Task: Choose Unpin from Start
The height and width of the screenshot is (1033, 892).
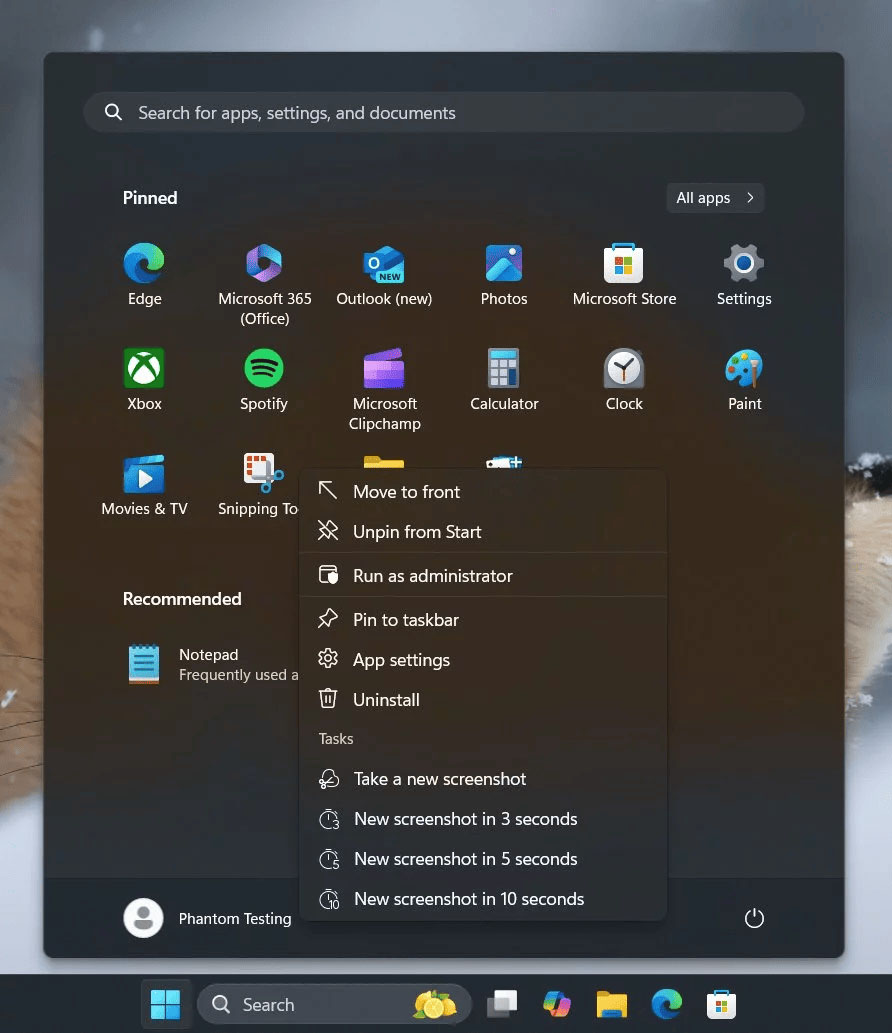Action: click(x=483, y=532)
